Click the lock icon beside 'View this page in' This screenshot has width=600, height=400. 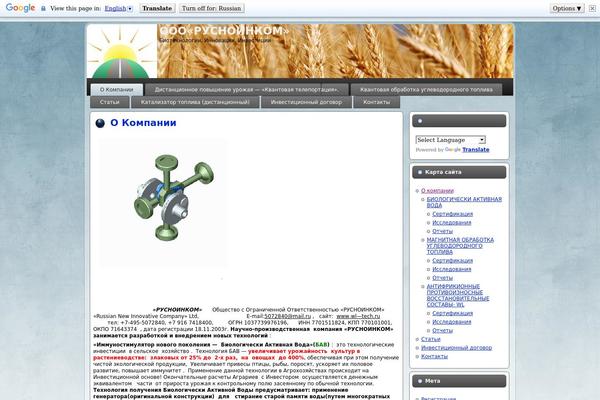[43, 8]
